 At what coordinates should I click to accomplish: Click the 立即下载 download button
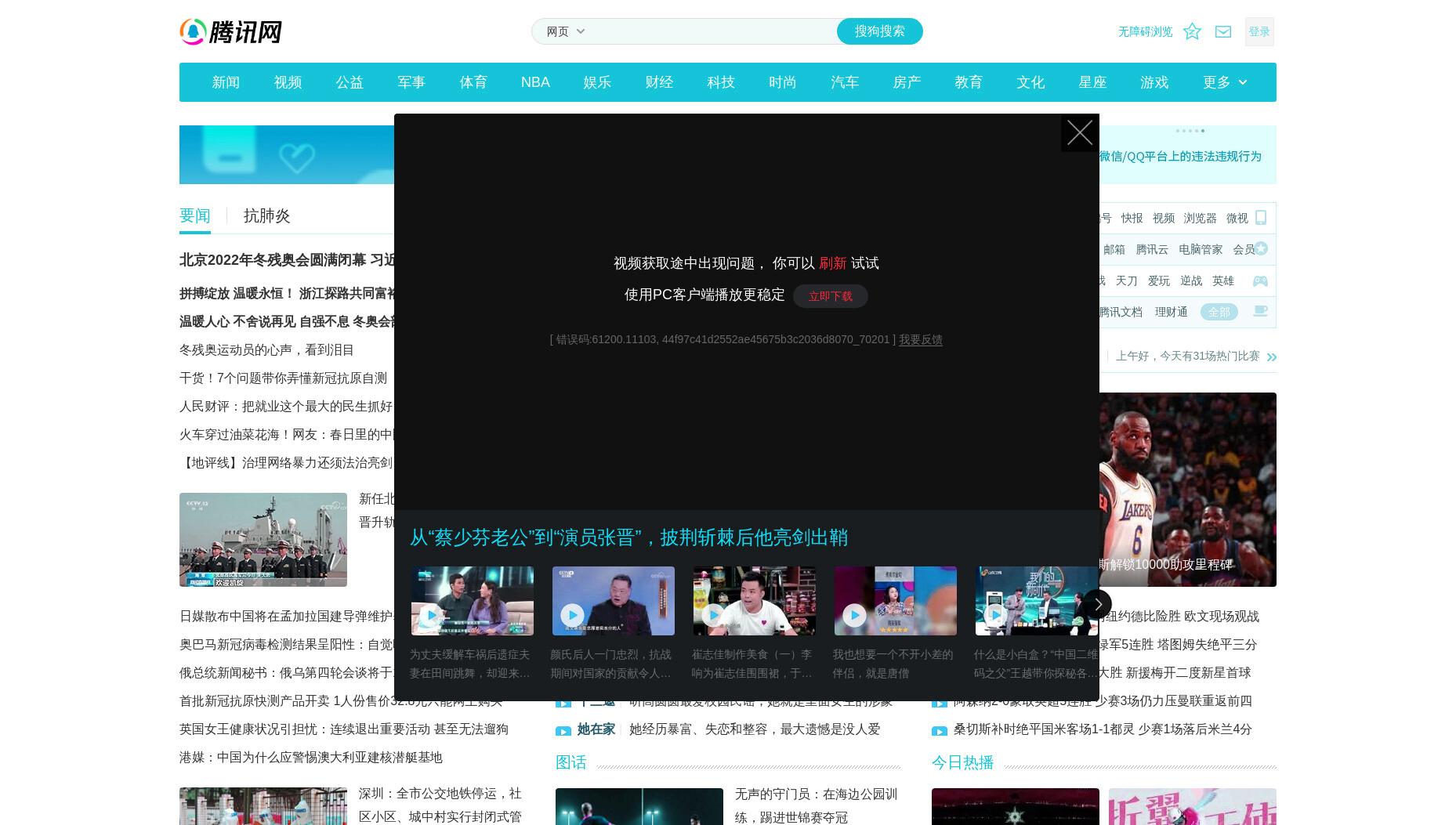[x=831, y=296]
